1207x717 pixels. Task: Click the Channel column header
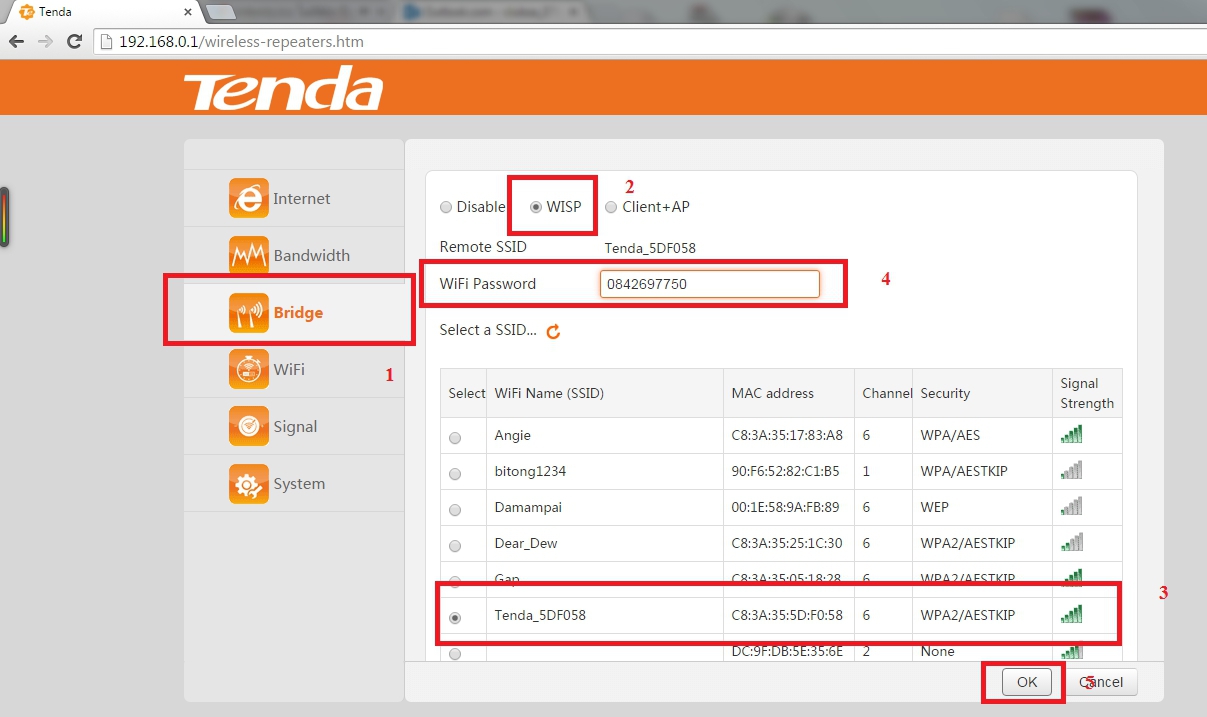pos(887,393)
